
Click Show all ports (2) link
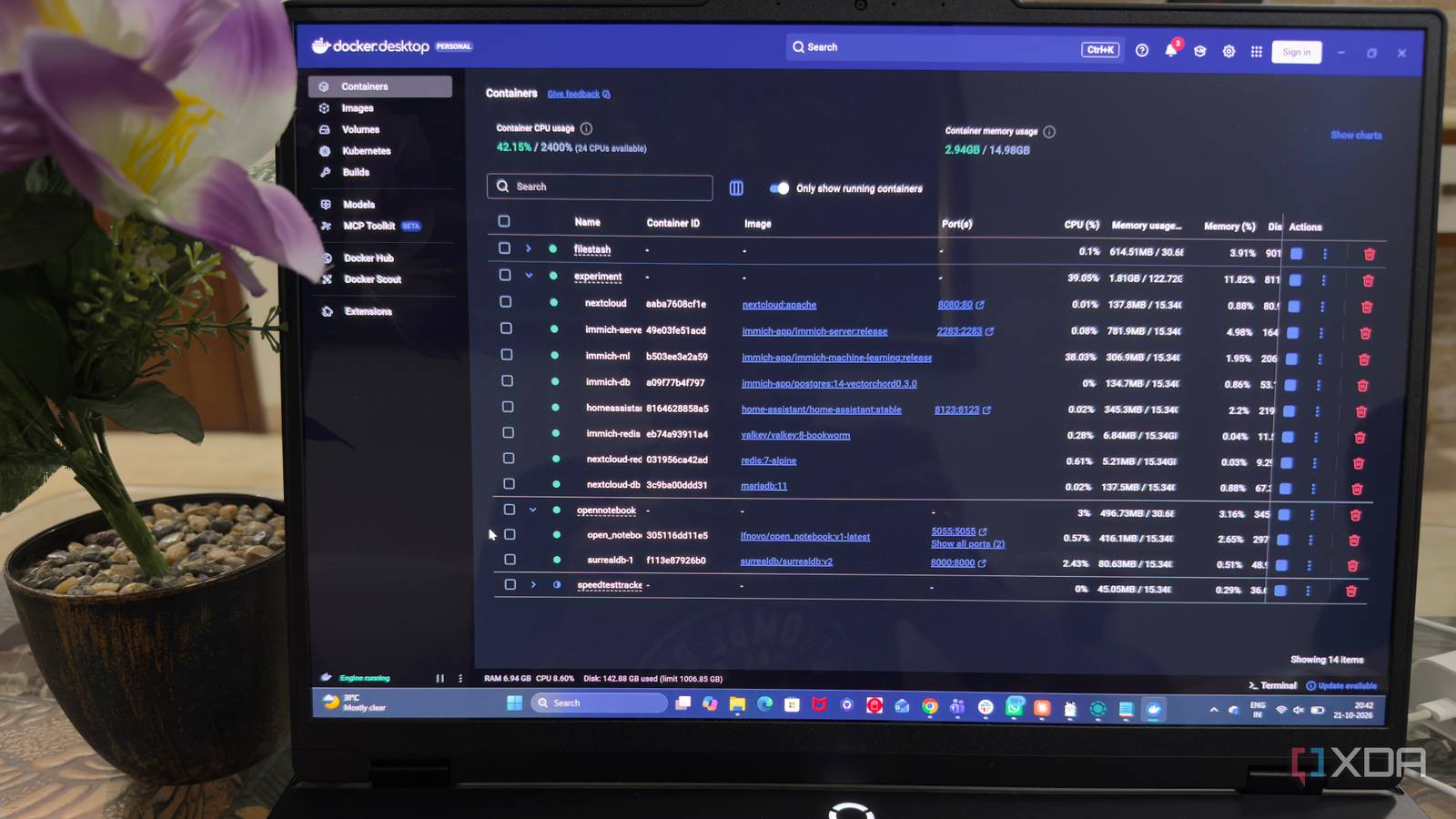(967, 544)
